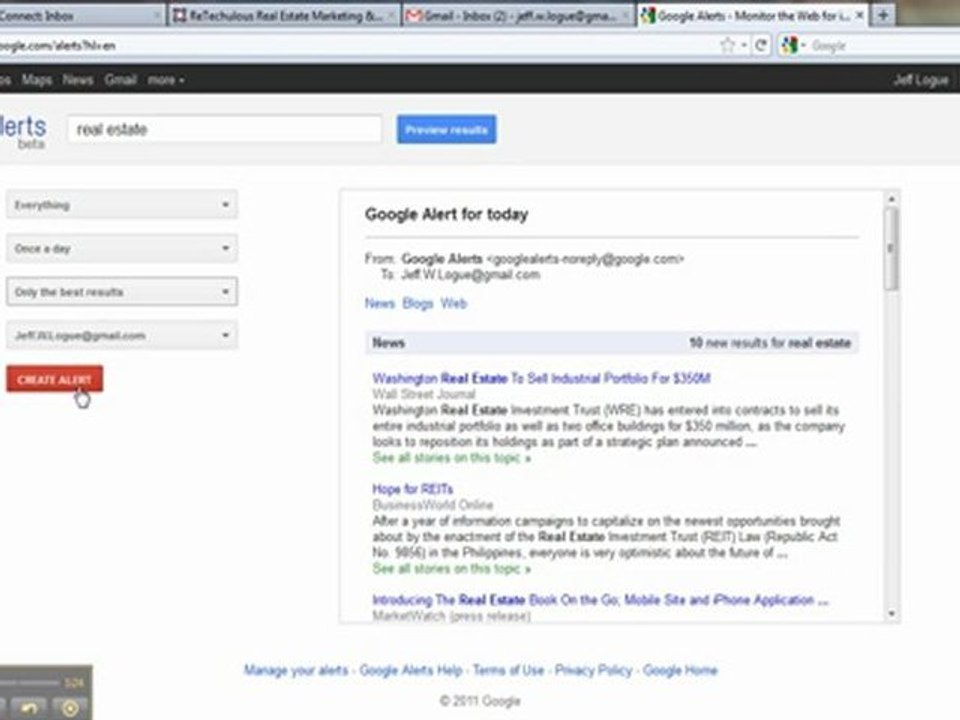Click the Wall Street Journal source text
This screenshot has width=960, height=720.
pos(424,394)
